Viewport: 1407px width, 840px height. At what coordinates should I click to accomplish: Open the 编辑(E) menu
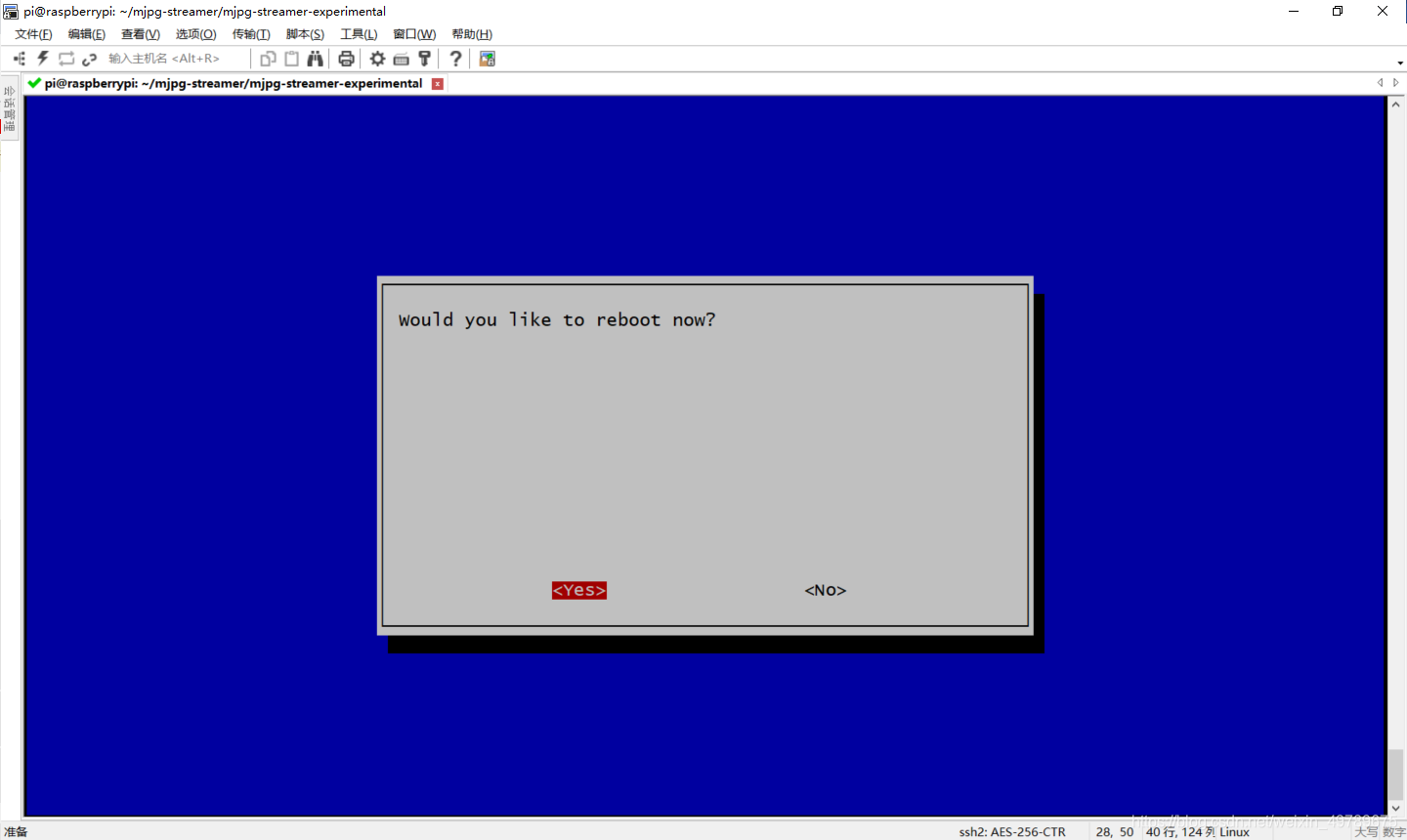click(x=87, y=34)
